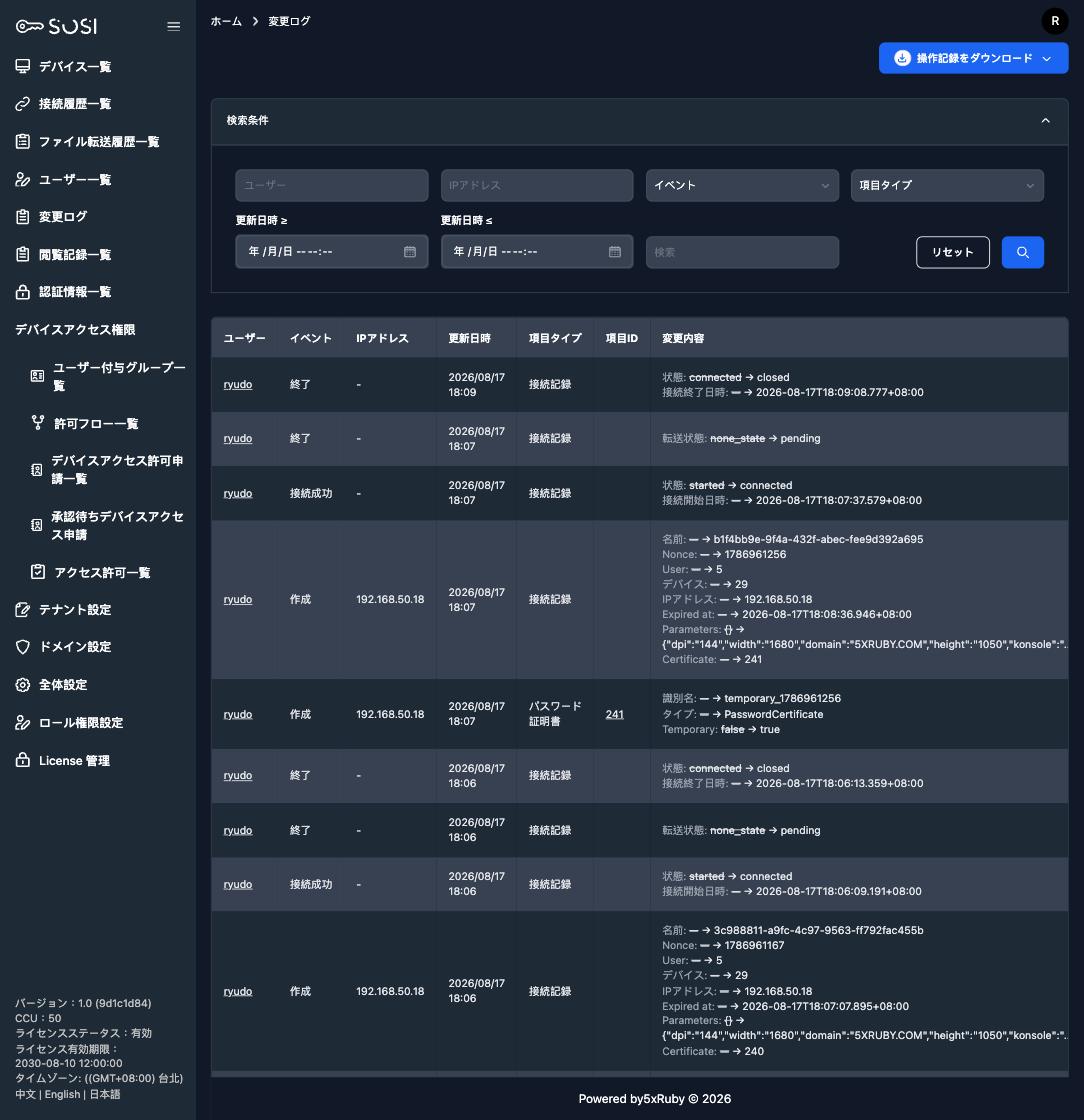Click the 接続履歴一覧 link icon
Viewport: 1084px width, 1120px height.
point(23,104)
